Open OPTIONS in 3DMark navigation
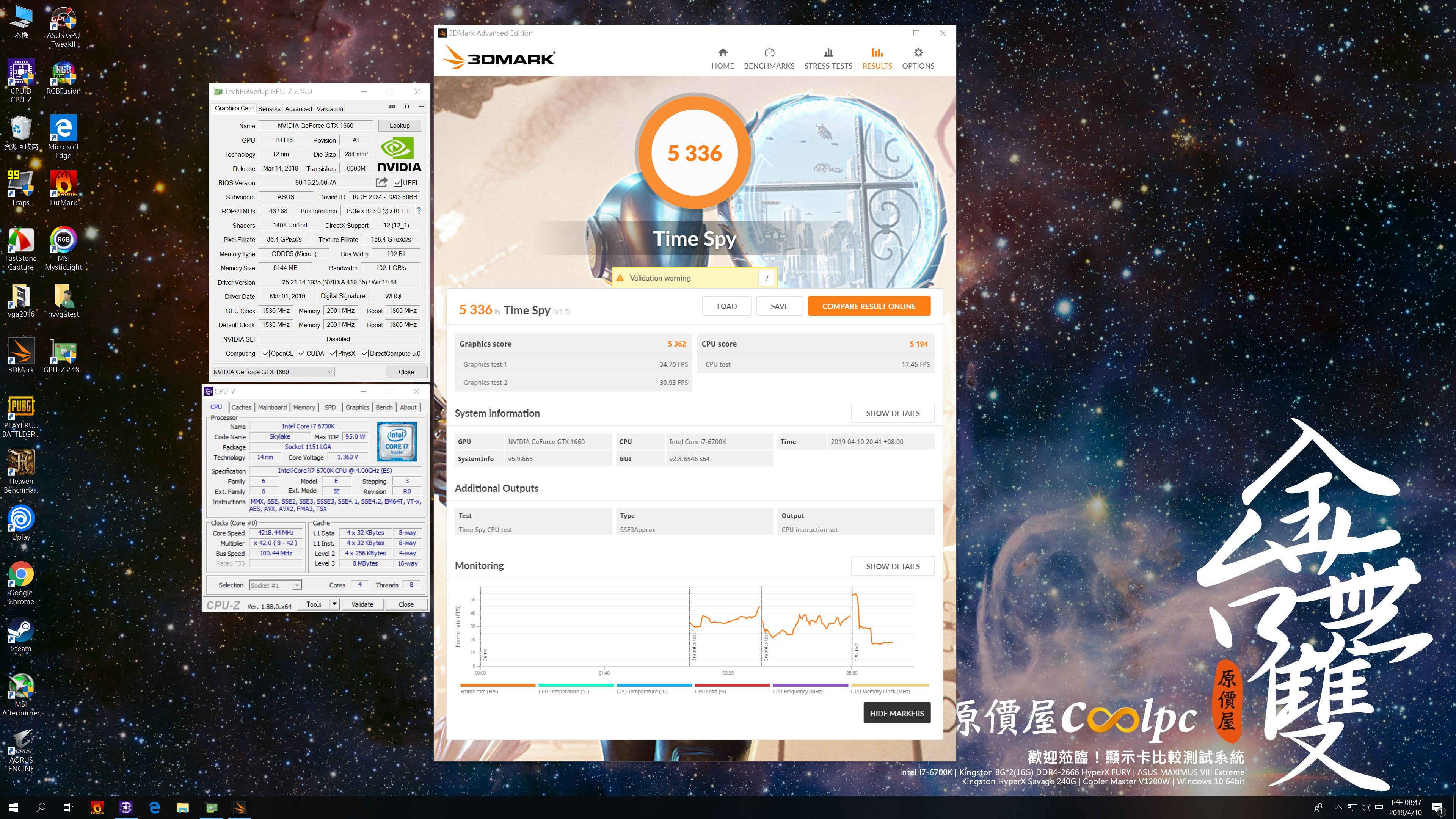This screenshot has width=1456, height=819. pos(918,59)
